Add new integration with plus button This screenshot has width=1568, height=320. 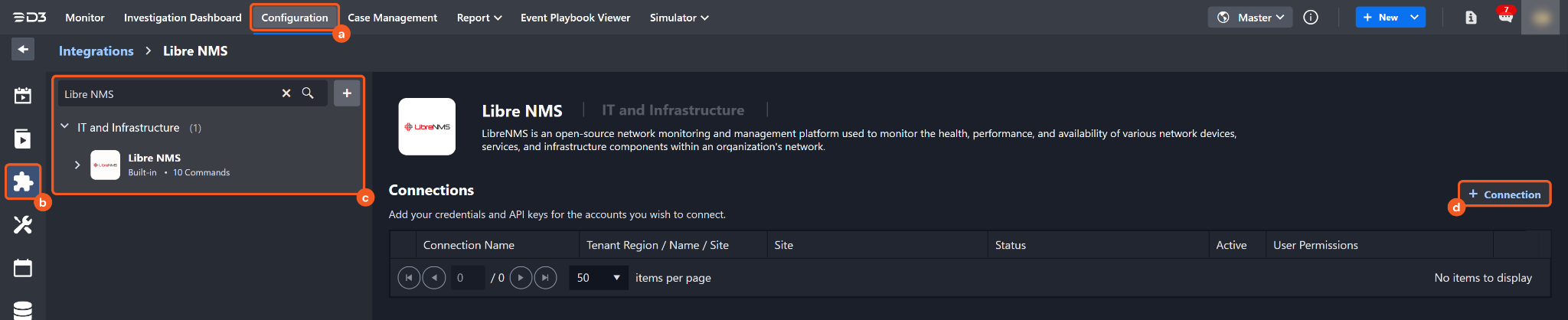(x=347, y=93)
